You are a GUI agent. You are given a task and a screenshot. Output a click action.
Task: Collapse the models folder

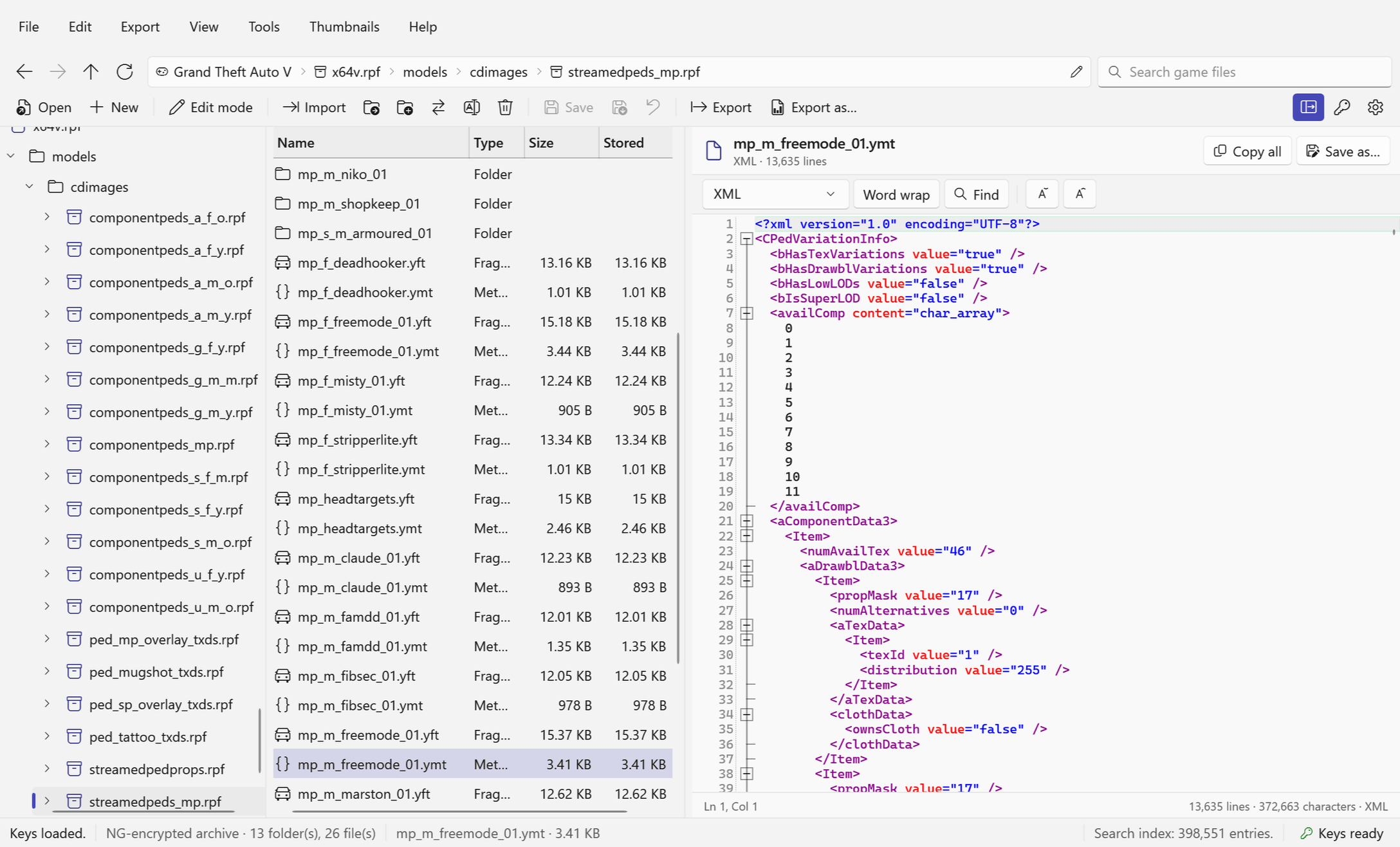point(11,156)
